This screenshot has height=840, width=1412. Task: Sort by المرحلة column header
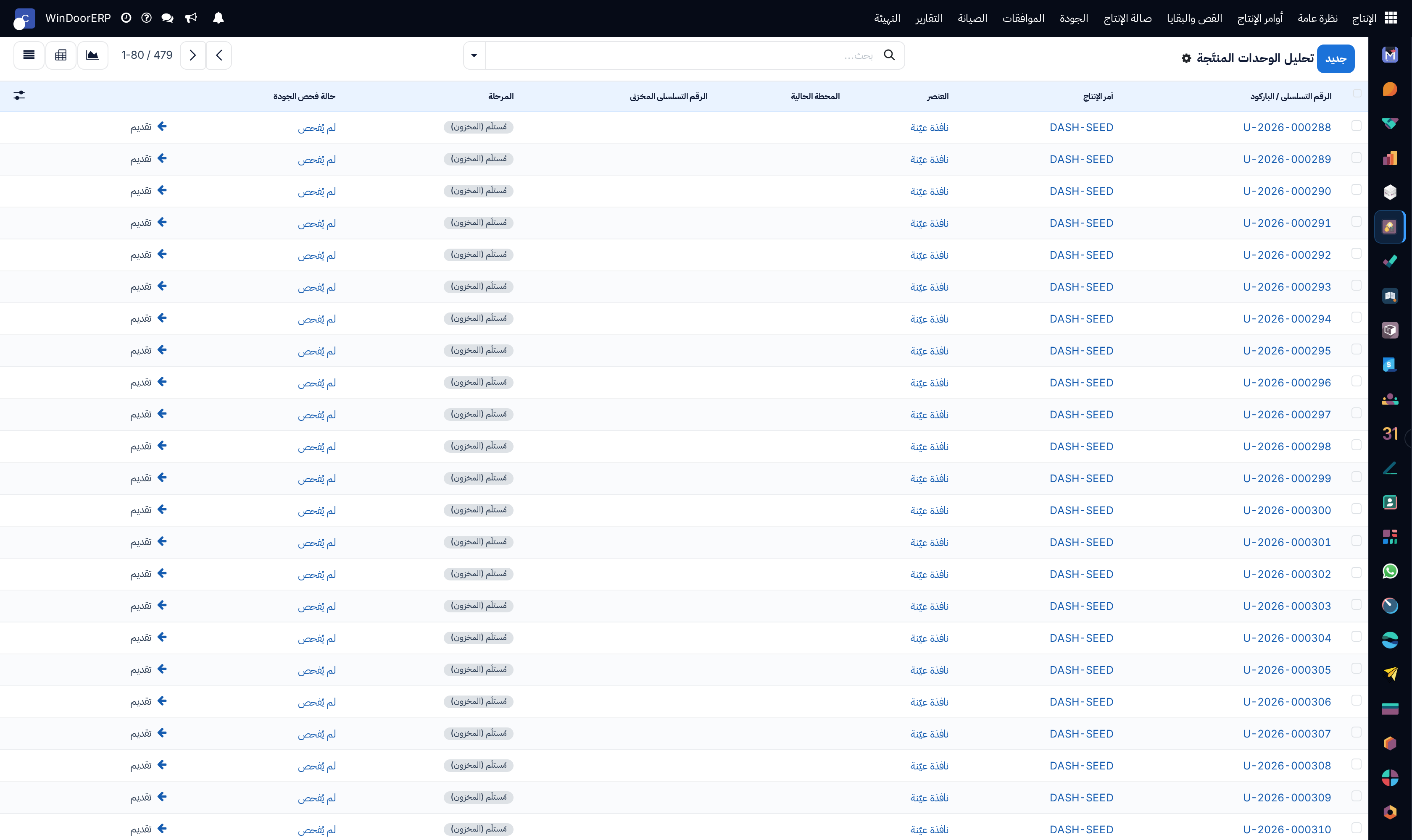tap(501, 96)
